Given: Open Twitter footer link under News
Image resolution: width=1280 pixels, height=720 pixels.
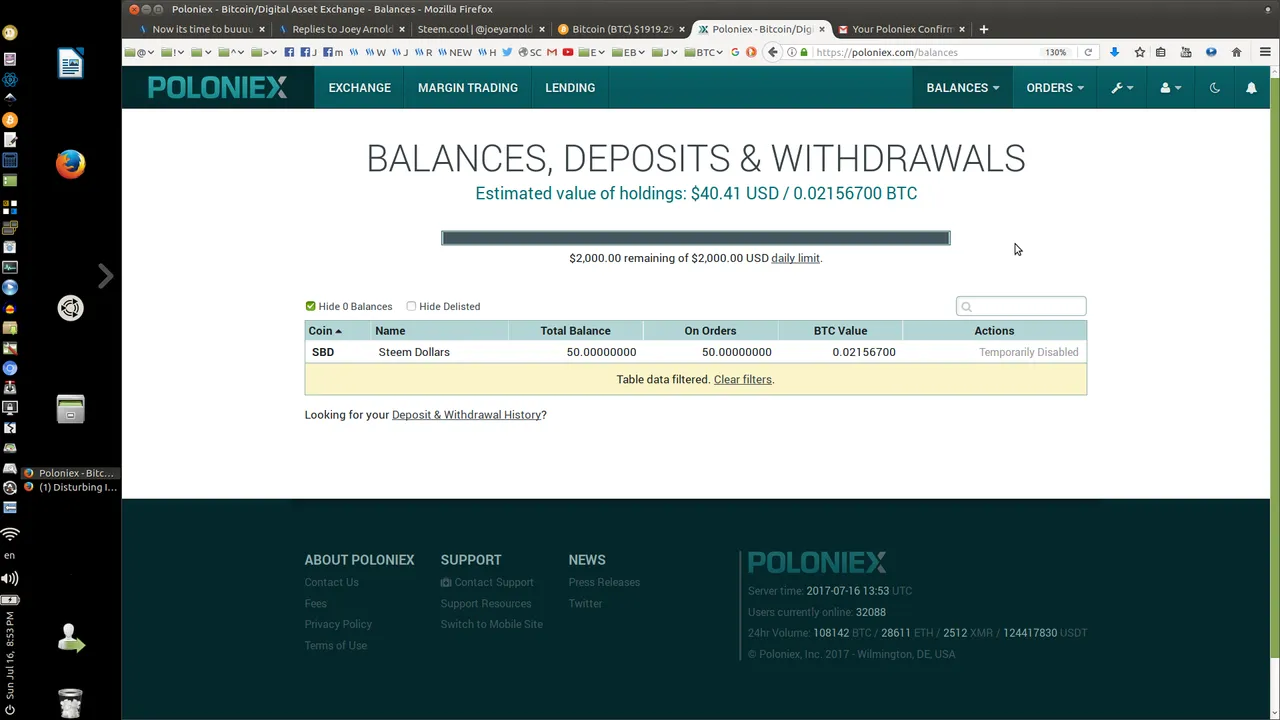Looking at the screenshot, I should tap(585, 603).
